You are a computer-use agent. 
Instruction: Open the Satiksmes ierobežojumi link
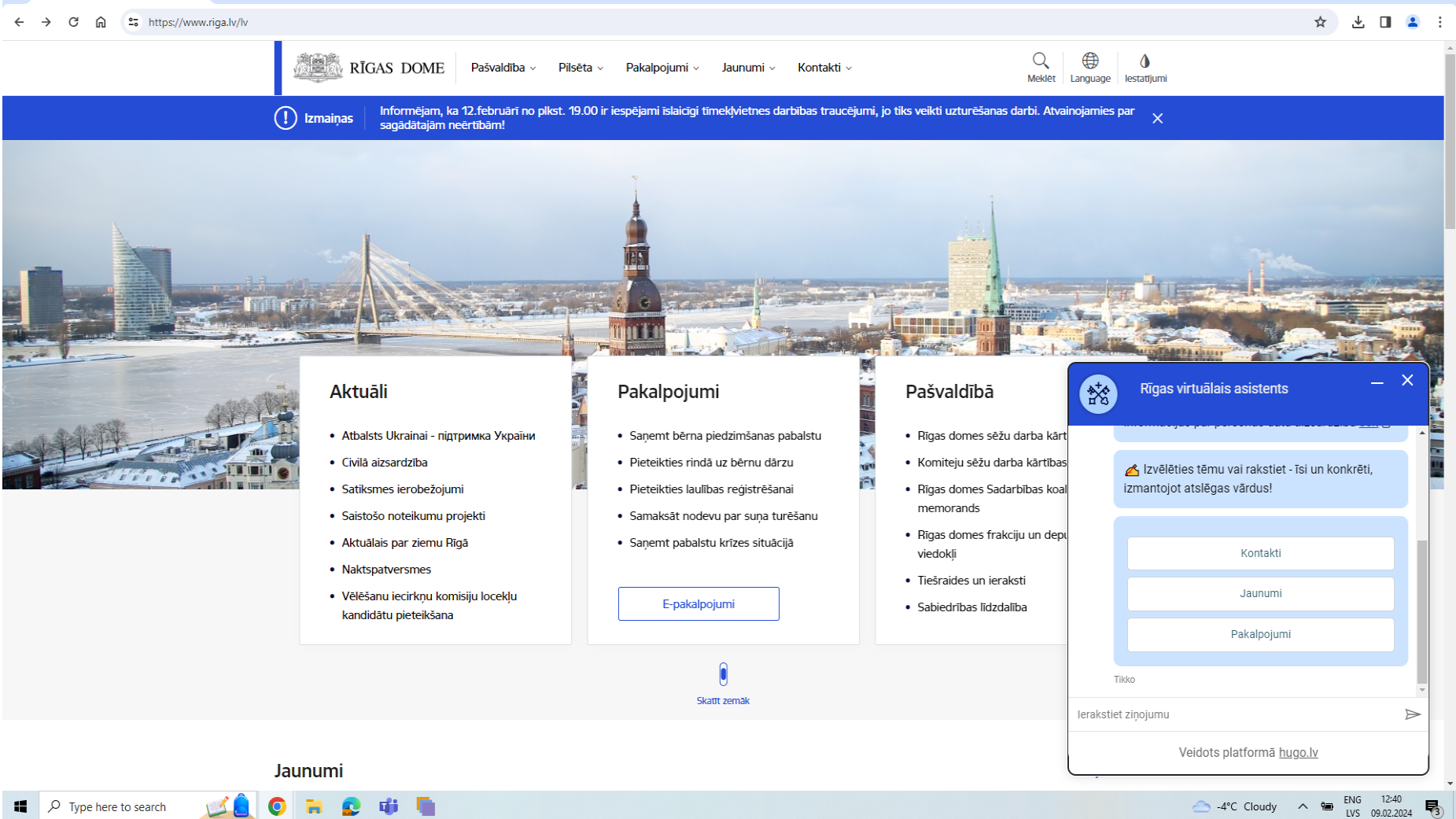[x=403, y=489]
